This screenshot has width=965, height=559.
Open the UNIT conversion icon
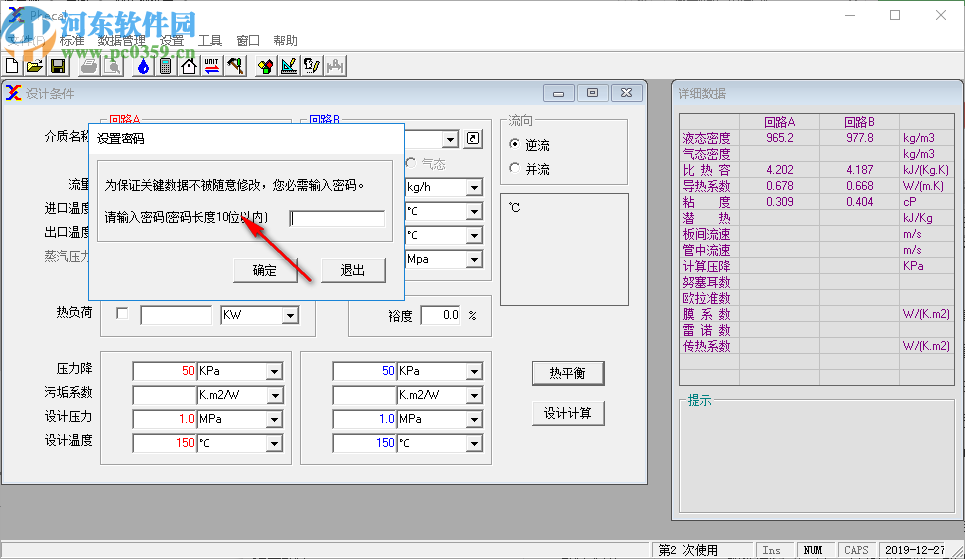click(212, 66)
